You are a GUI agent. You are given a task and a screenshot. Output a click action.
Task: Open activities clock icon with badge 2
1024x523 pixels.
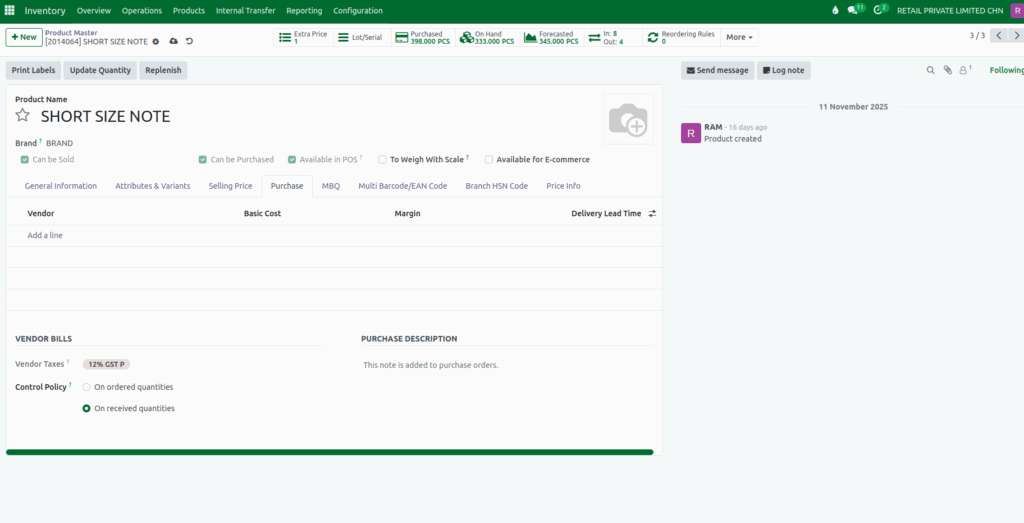tap(881, 10)
